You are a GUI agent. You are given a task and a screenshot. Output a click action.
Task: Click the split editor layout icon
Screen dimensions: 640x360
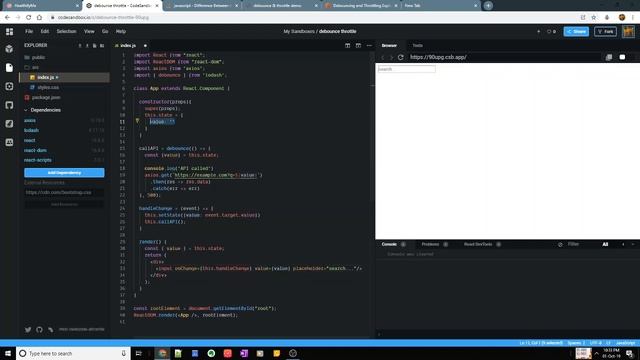tap(347, 46)
